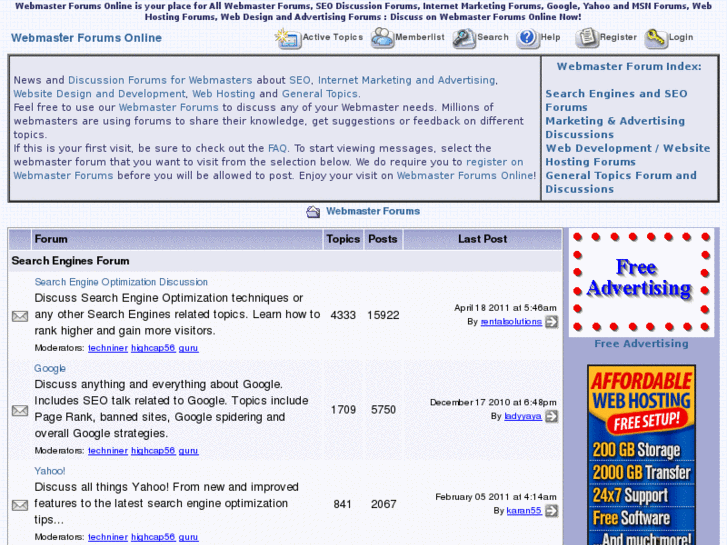Viewport: 727px width, 545px height.
Task: Open Login menu item
Action: pos(681,37)
